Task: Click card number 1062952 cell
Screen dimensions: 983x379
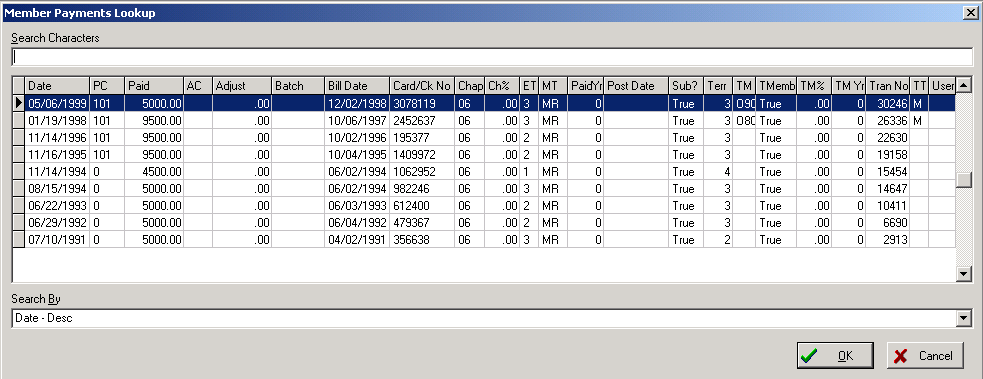Action: (x=422, y=171)
